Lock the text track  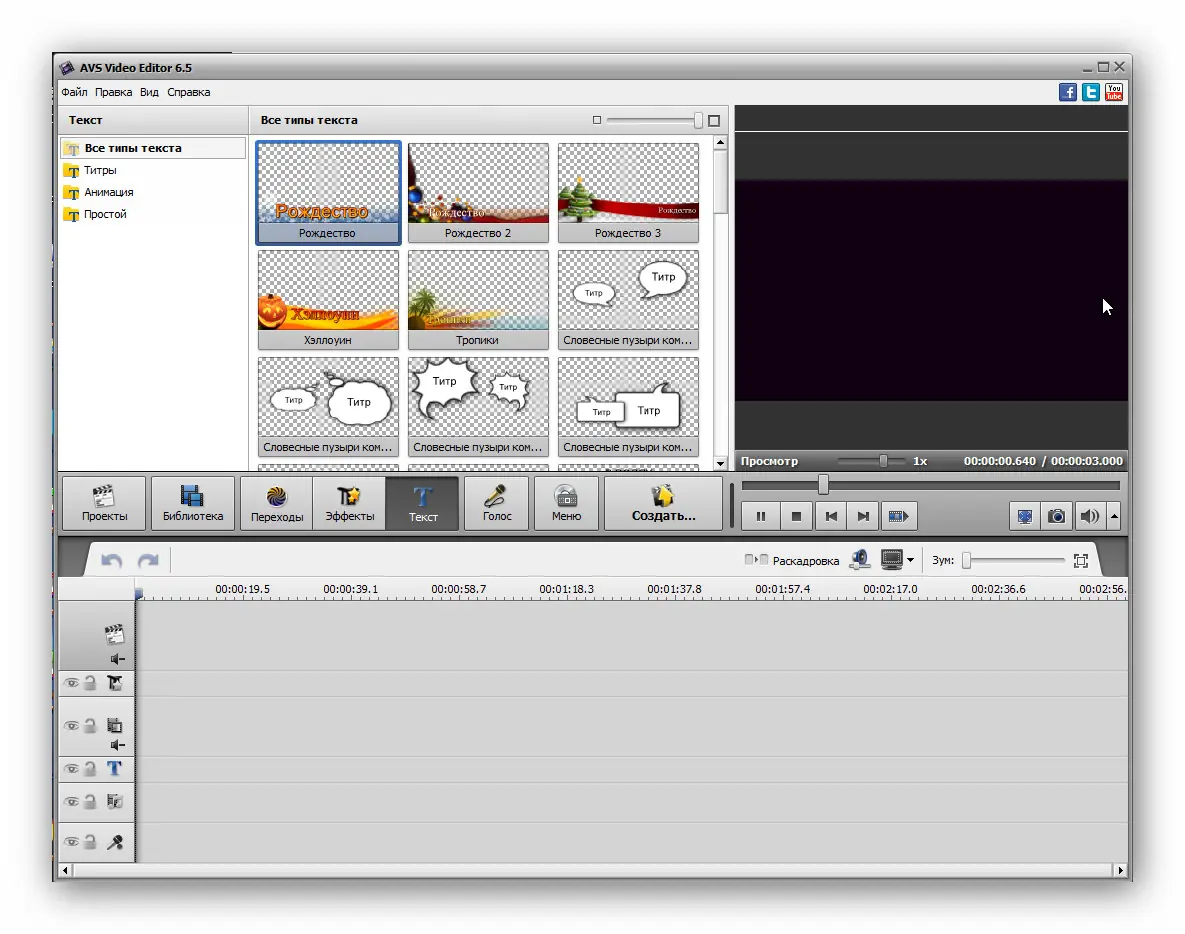point(90,769)
